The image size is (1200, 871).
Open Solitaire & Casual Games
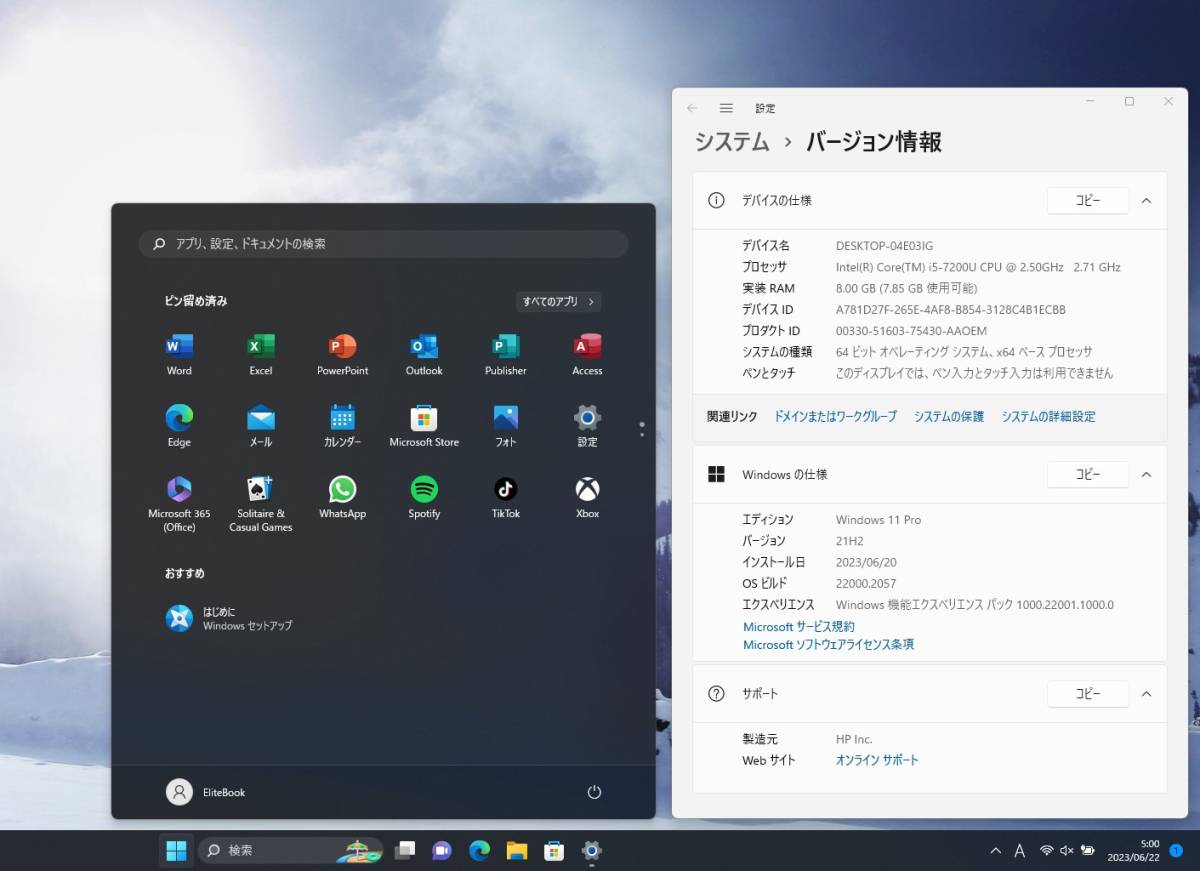pos(261,504)
